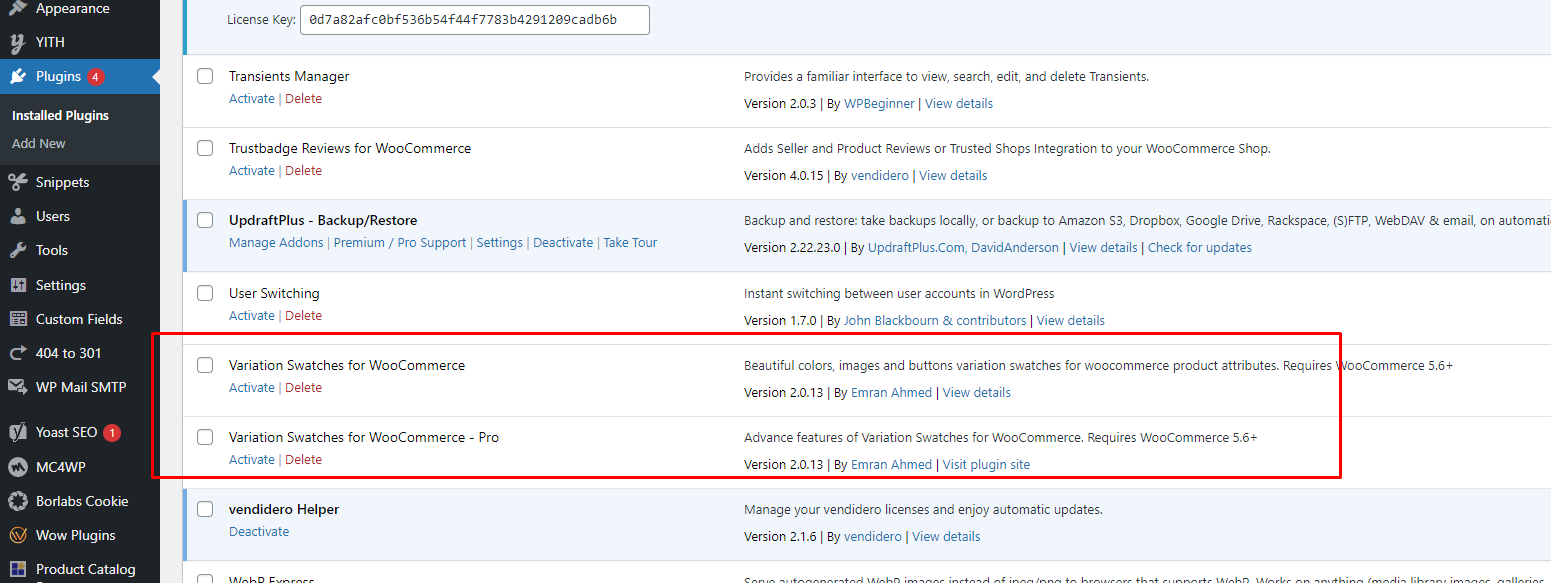
Task: Open John Blackbourn & contributors link
Action: coord(935,320)
